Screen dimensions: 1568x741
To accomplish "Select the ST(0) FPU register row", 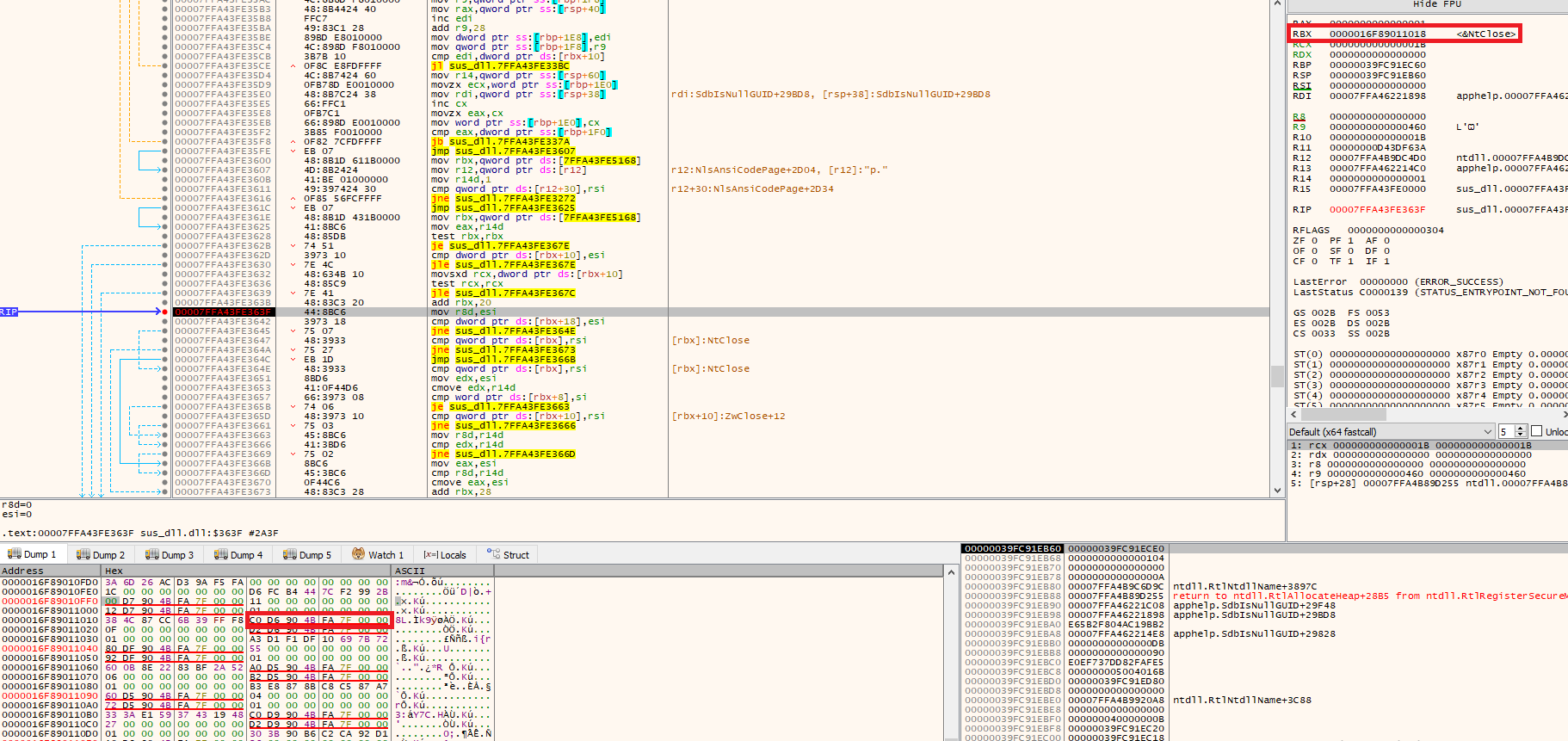I will [x=1429, y=354].
